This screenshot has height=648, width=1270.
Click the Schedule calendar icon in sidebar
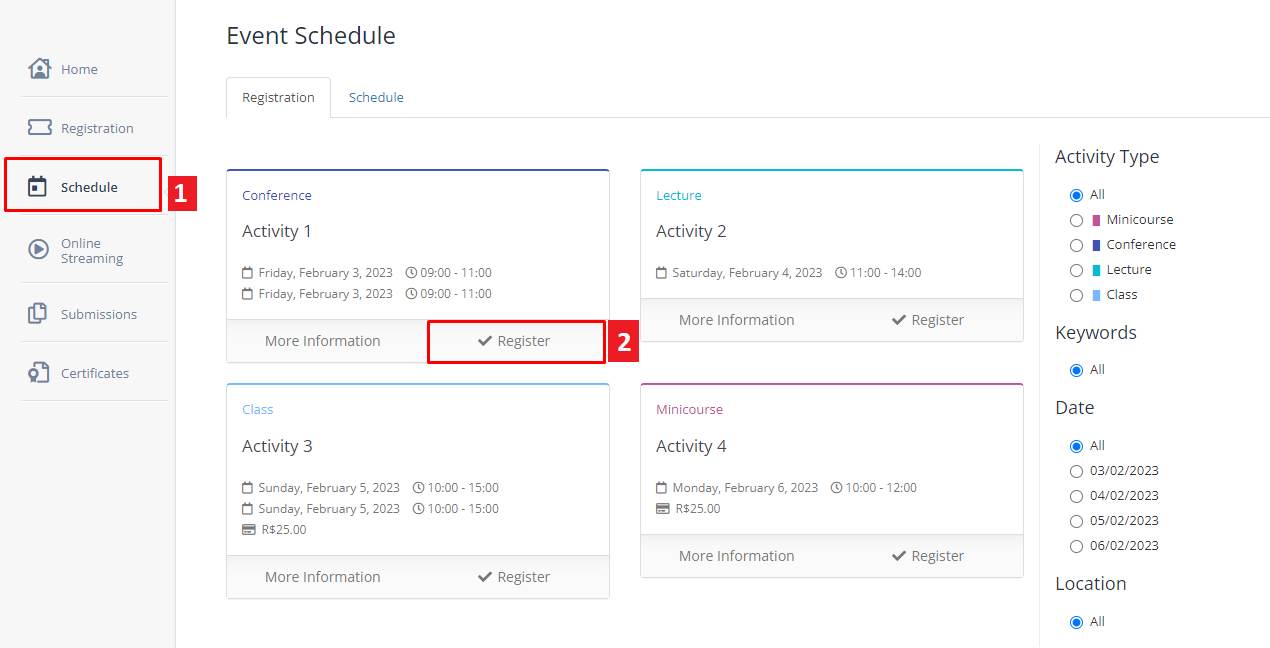coord(38,187)
